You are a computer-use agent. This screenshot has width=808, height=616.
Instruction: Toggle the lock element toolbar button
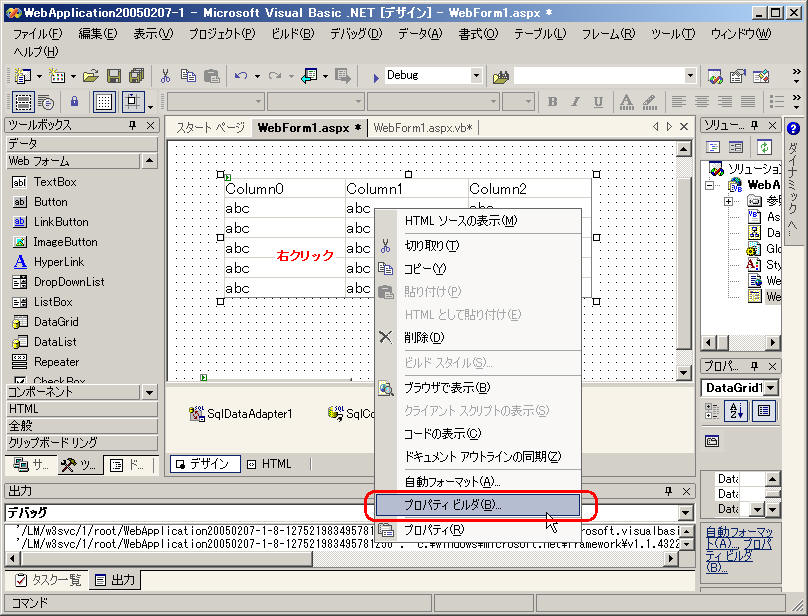pyautogui.click(x=74, y=102)
